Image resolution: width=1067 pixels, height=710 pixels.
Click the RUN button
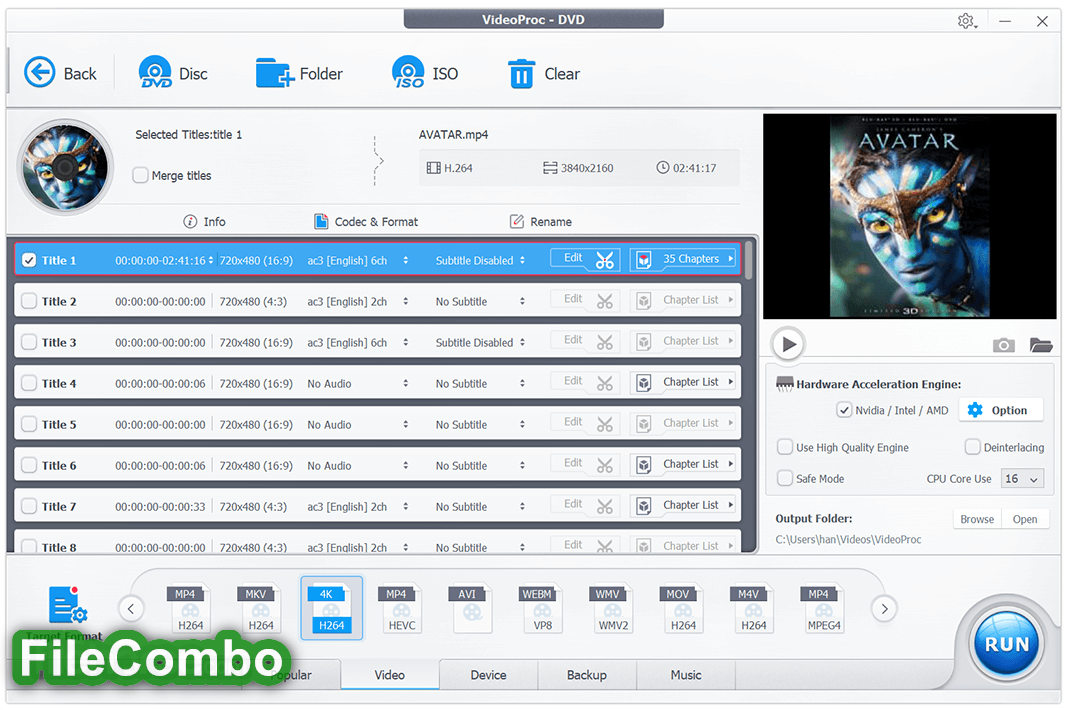click(1006, 643)
